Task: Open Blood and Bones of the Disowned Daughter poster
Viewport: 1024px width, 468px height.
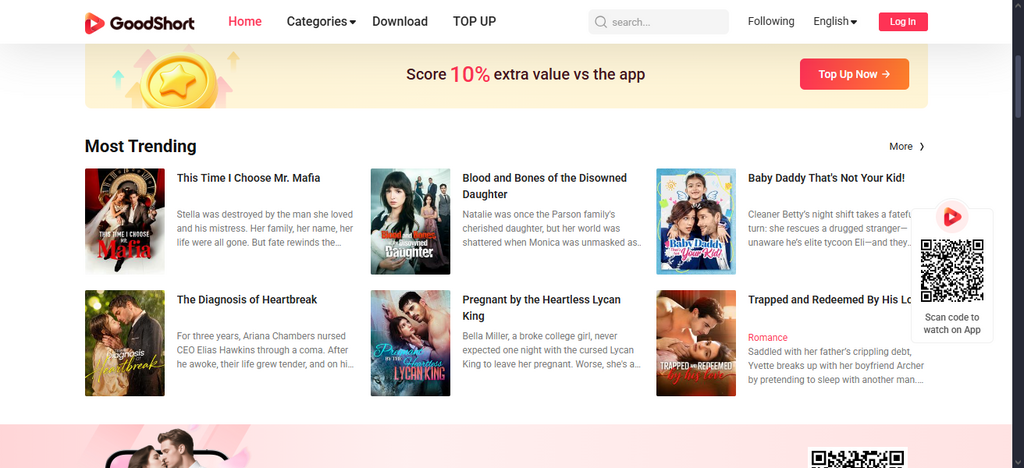Action: coord(410,220)
